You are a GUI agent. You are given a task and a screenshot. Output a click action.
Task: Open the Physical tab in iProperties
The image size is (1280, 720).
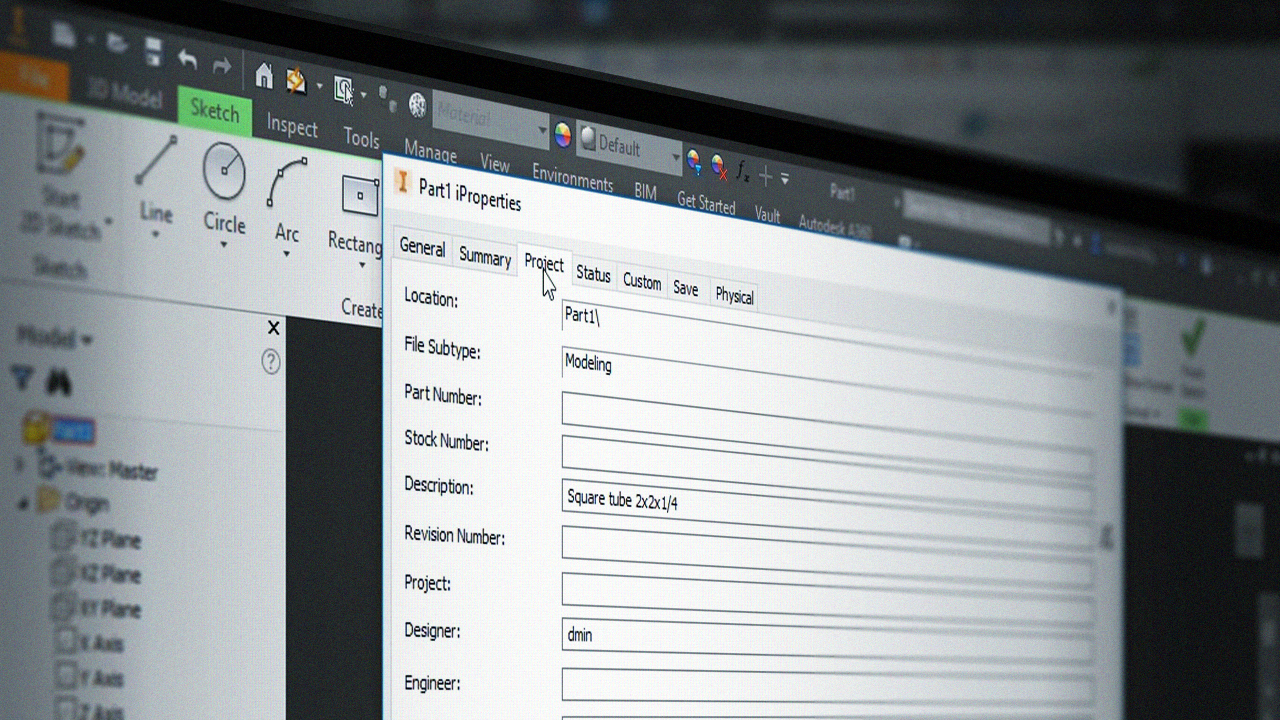(x=734, y=296)
